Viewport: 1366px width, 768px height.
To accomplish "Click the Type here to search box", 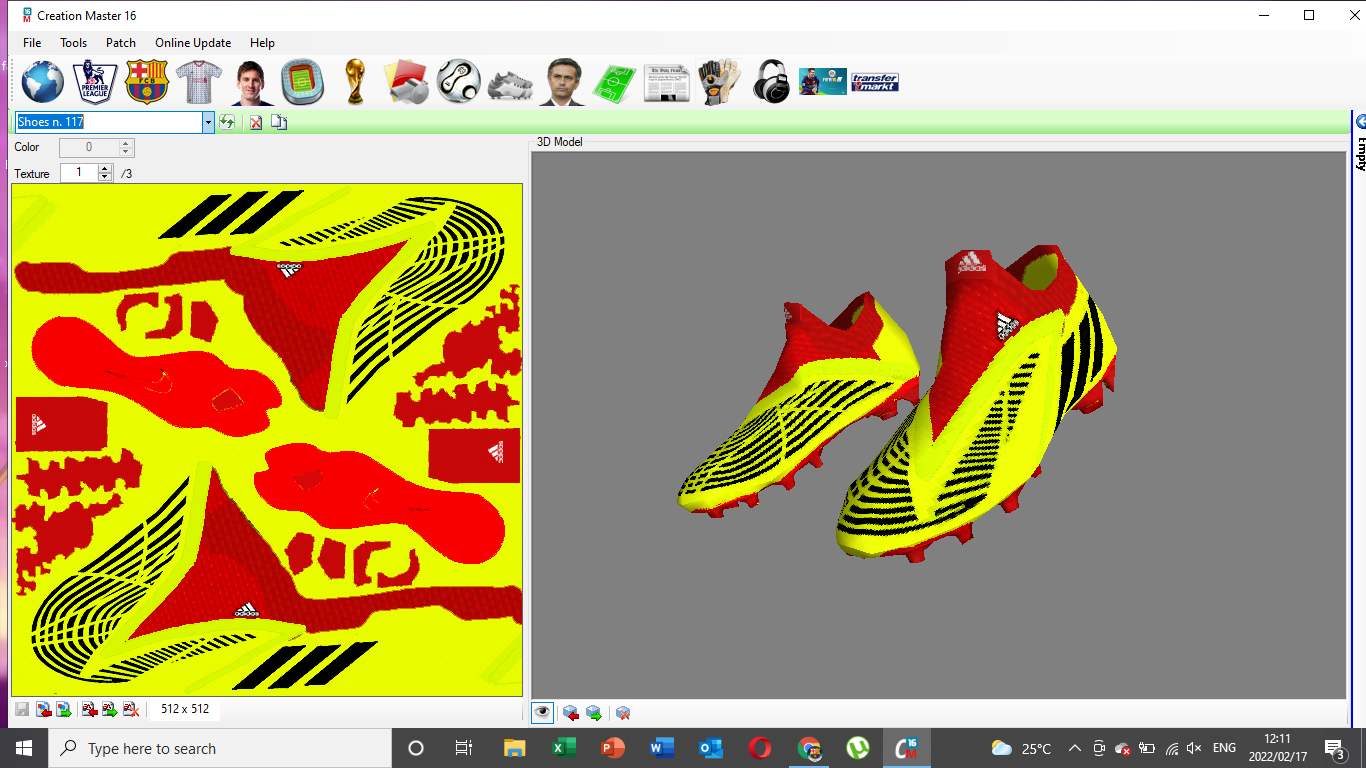I will tap(219, 748).
